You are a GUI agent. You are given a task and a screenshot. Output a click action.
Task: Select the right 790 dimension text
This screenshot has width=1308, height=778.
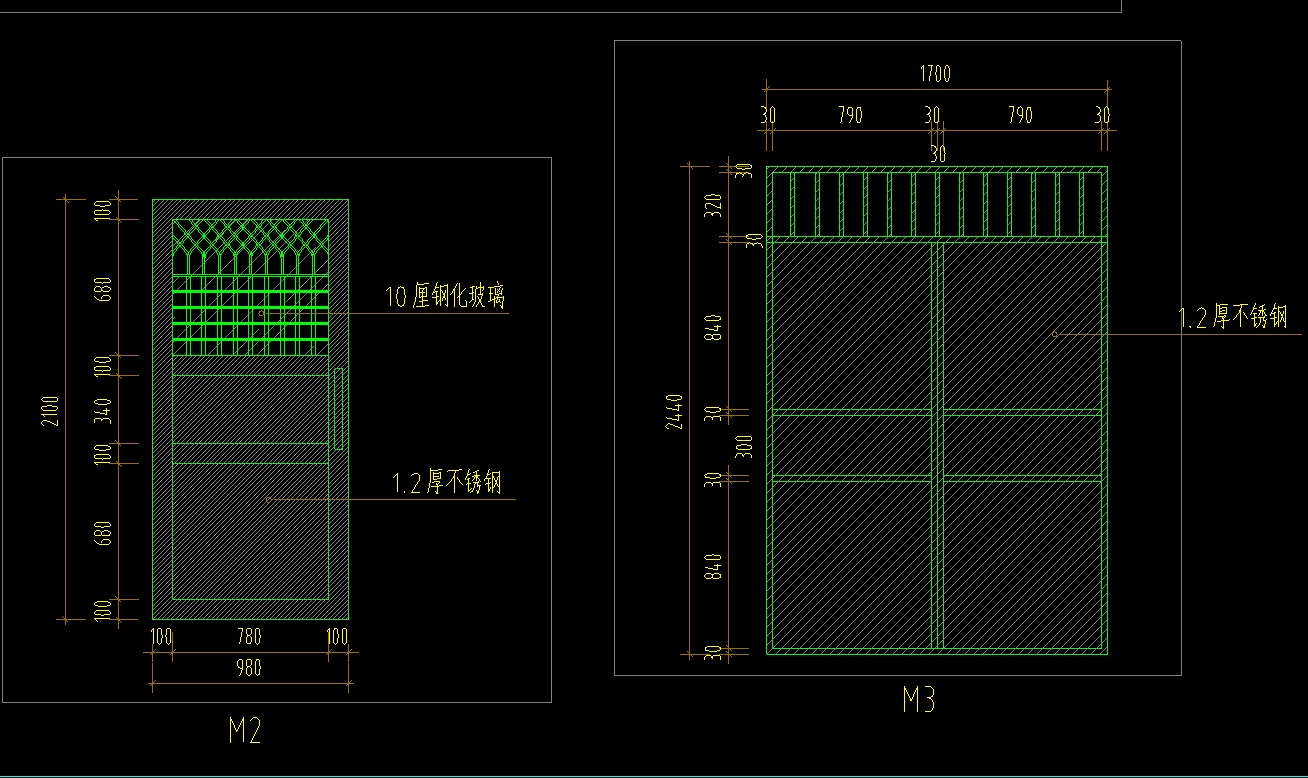[x=1020, y=116]
